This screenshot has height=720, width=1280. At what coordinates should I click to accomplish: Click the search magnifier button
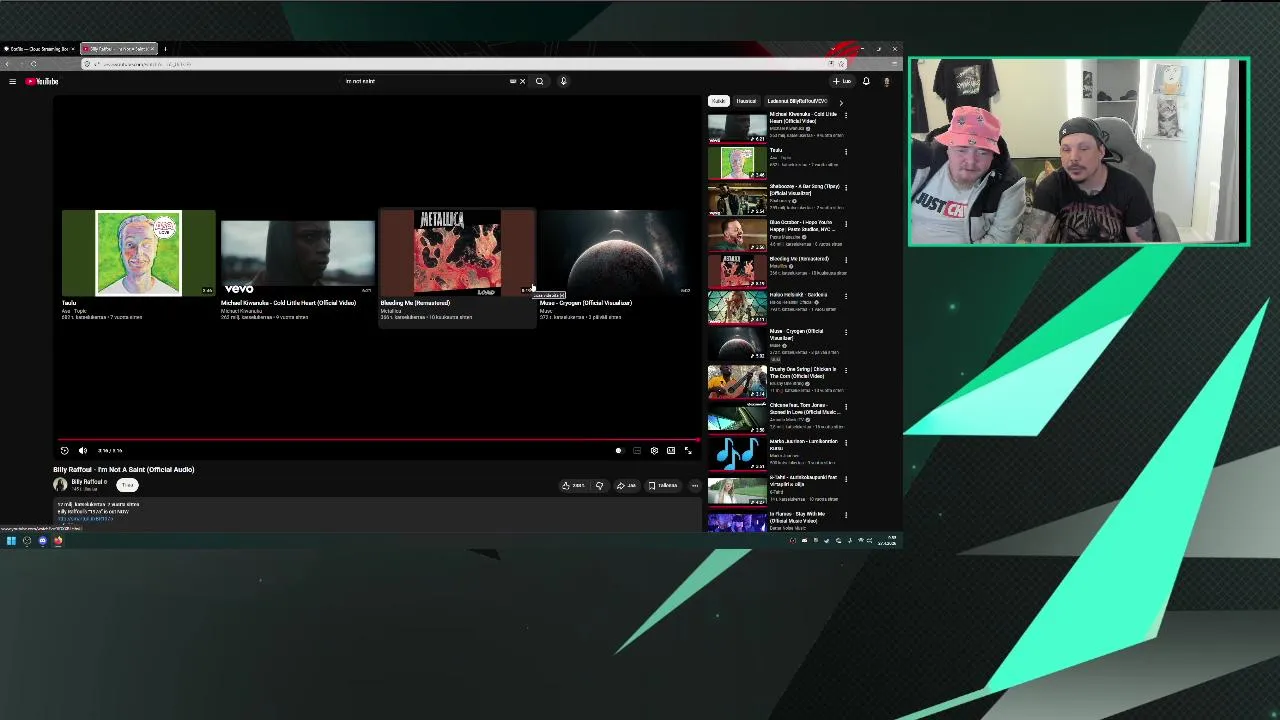(x=539, y=81)
